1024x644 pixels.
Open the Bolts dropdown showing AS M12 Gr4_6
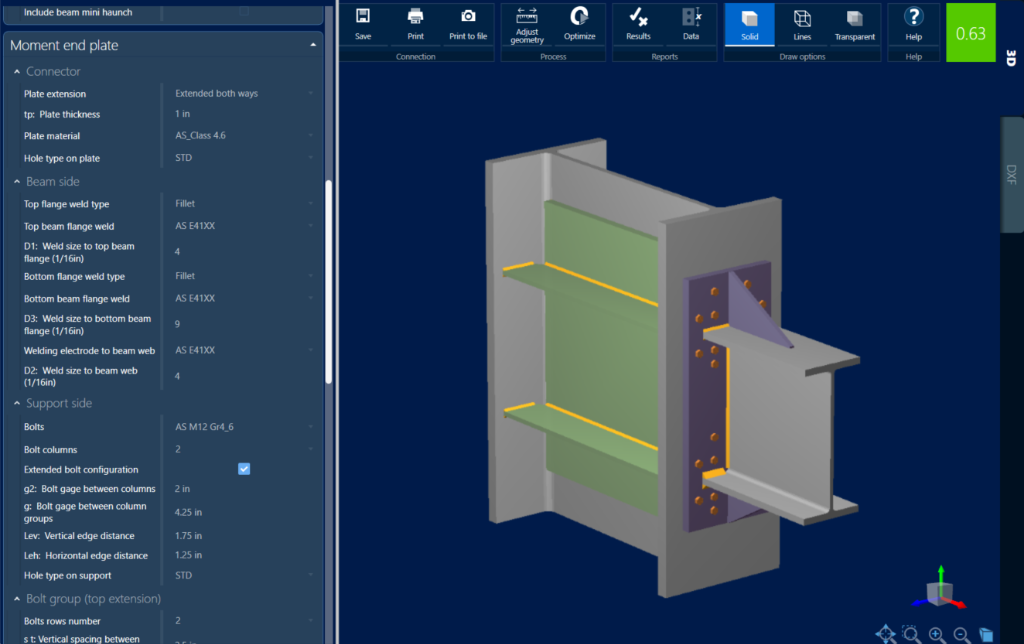coord(243,427)
